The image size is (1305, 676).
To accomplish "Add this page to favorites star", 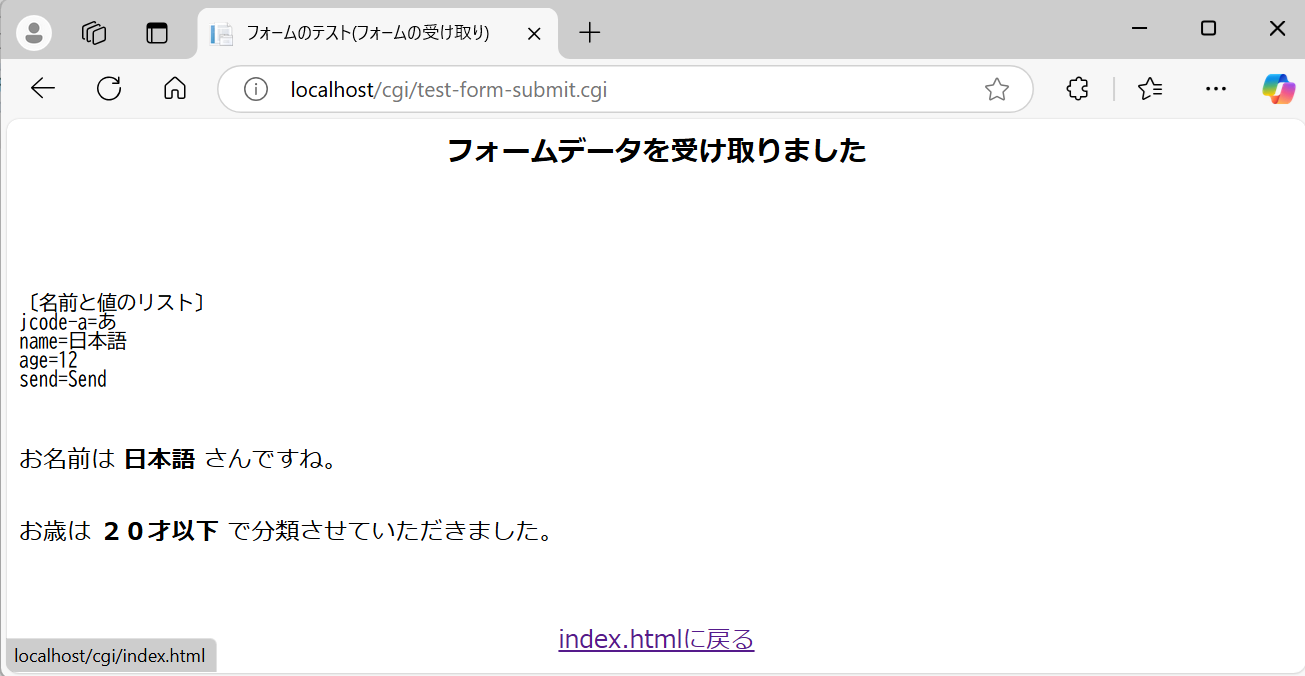I will click(996, 90).
